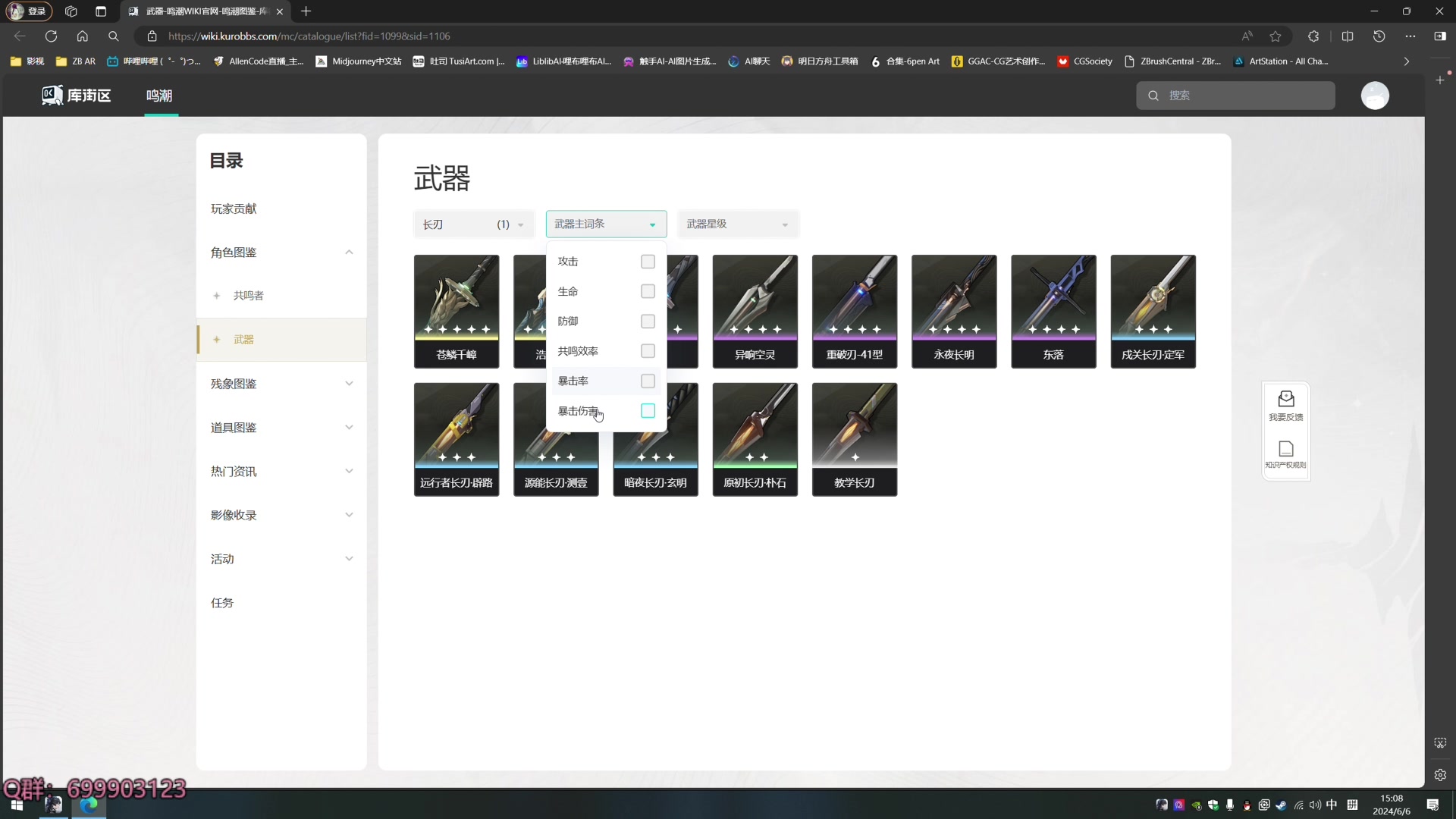Open the 明日方舟工具箱 bookmark
Screen dimensions: 1456x819
820,61
